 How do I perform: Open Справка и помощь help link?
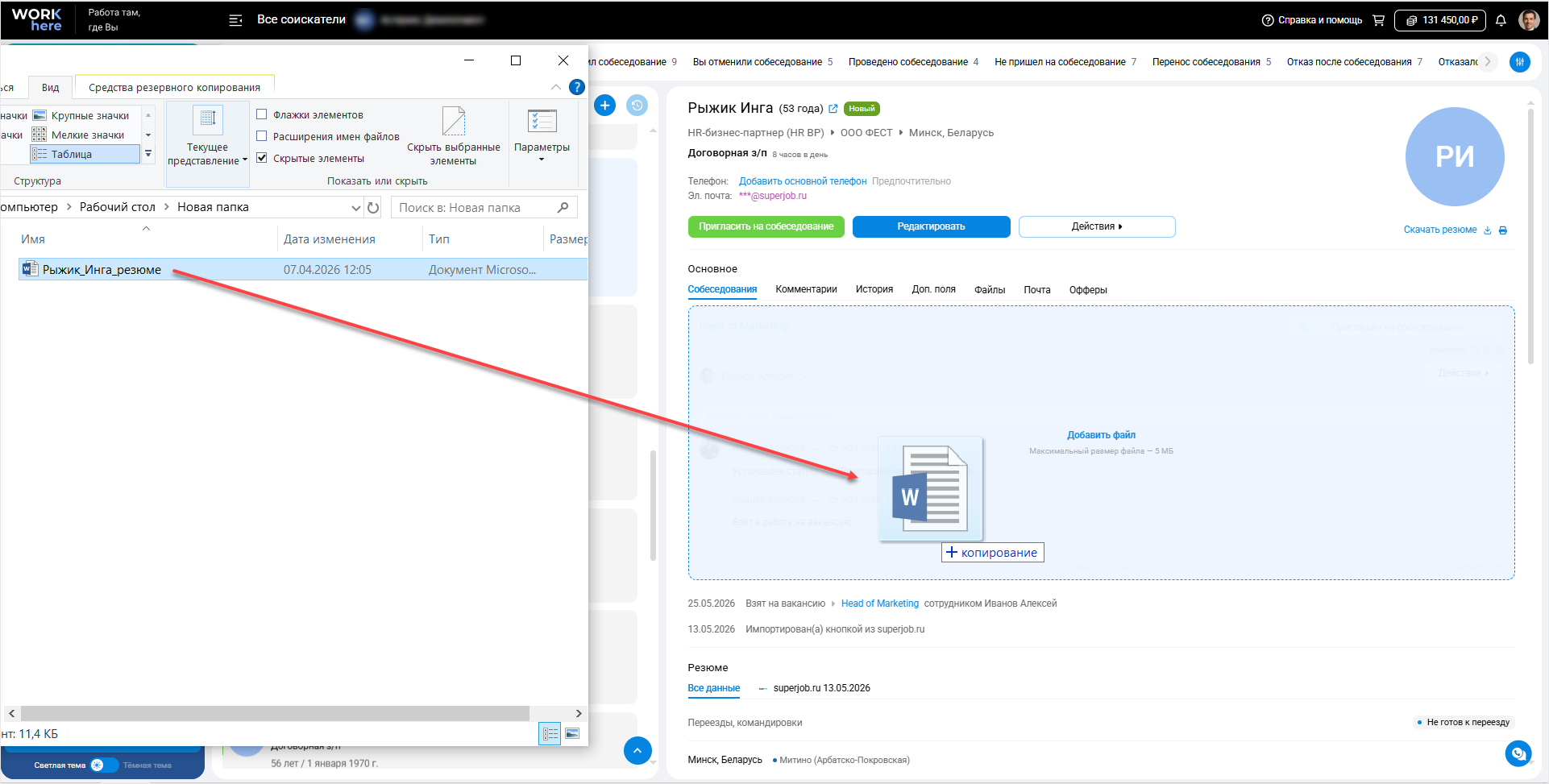click(x=1312, y=20)
